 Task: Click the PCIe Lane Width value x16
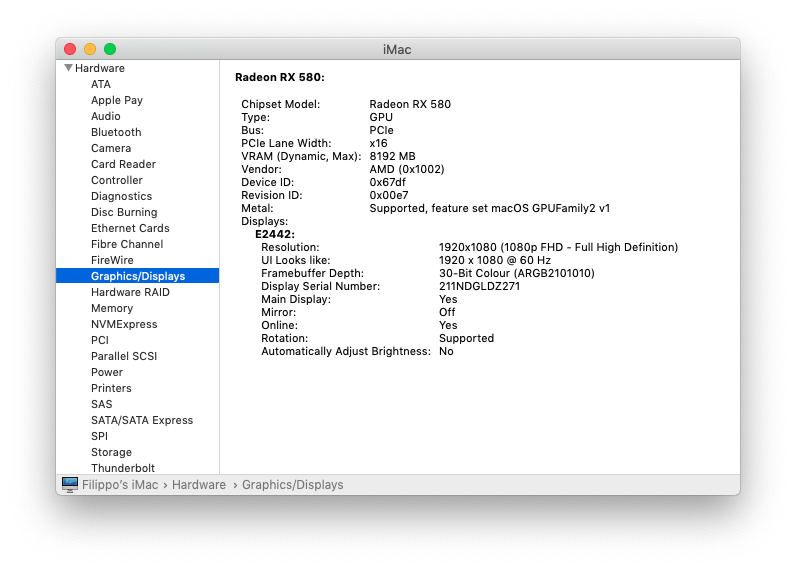378,143
